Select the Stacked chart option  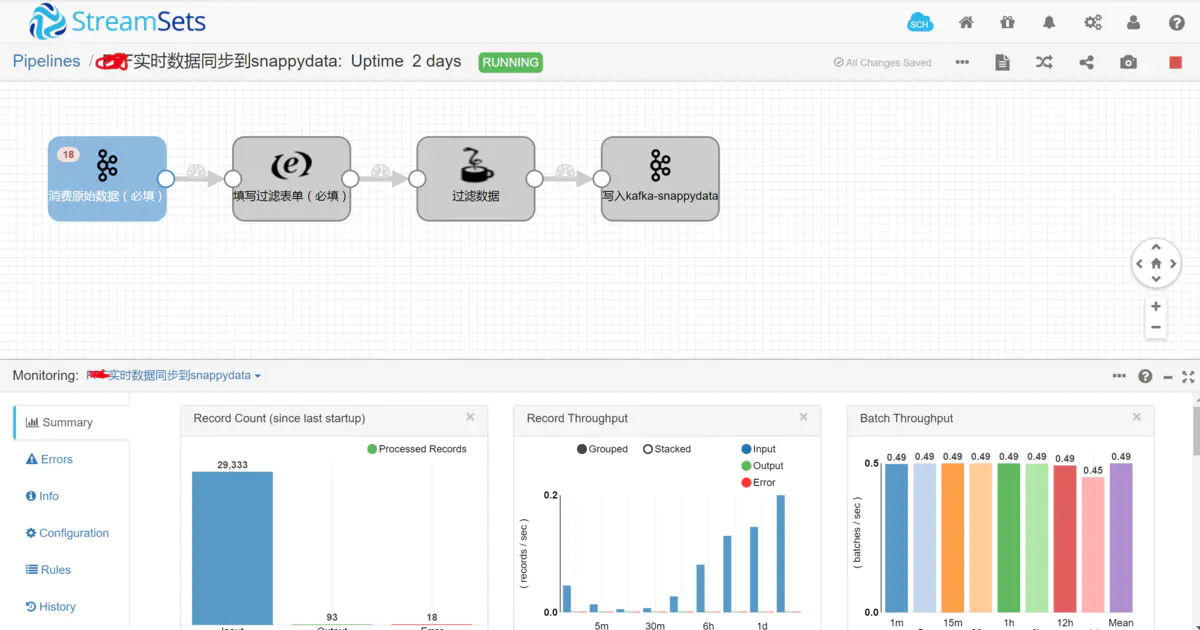tap(666, 449)
